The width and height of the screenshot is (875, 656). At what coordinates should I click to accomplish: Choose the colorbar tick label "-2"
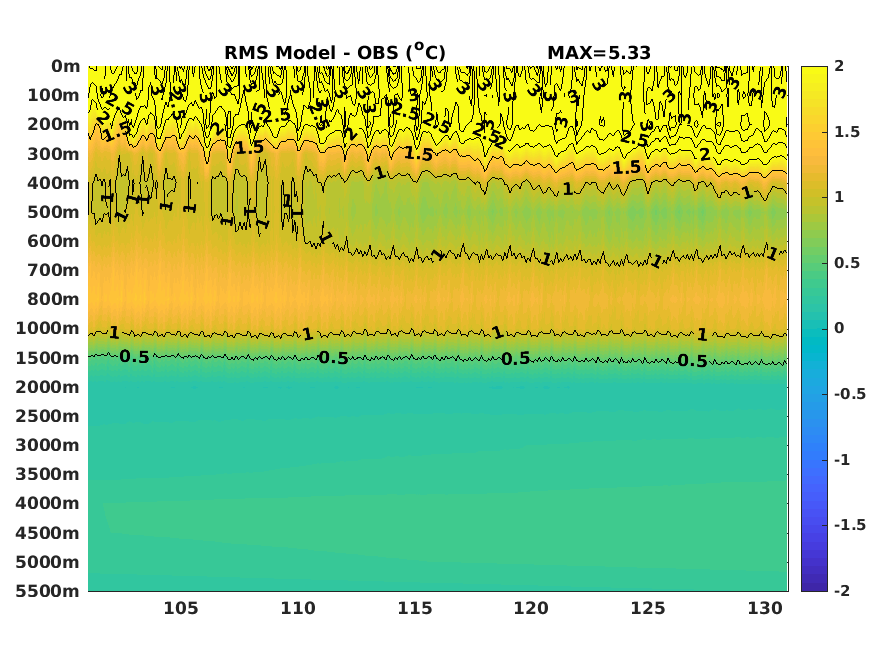click(842, 591)
